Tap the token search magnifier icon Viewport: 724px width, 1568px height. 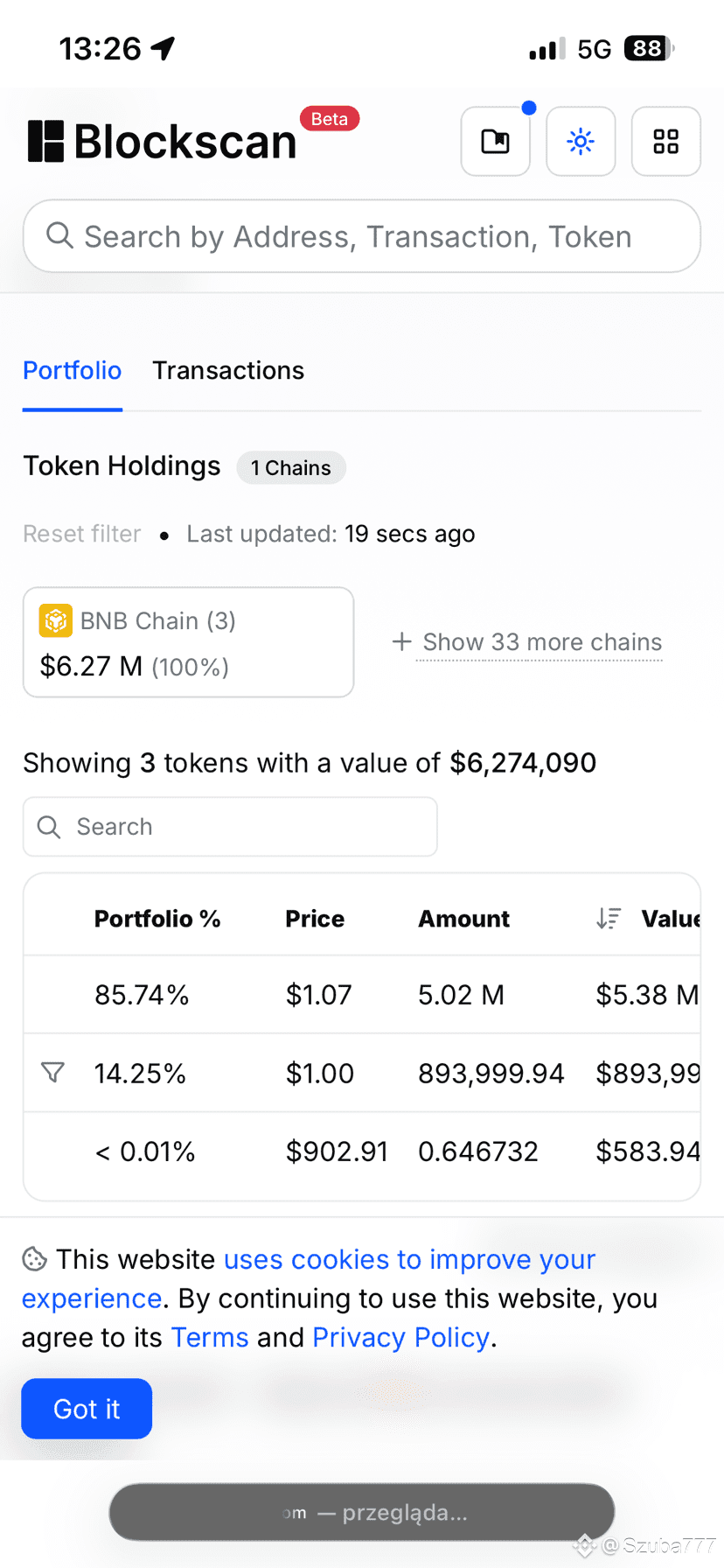49,827
